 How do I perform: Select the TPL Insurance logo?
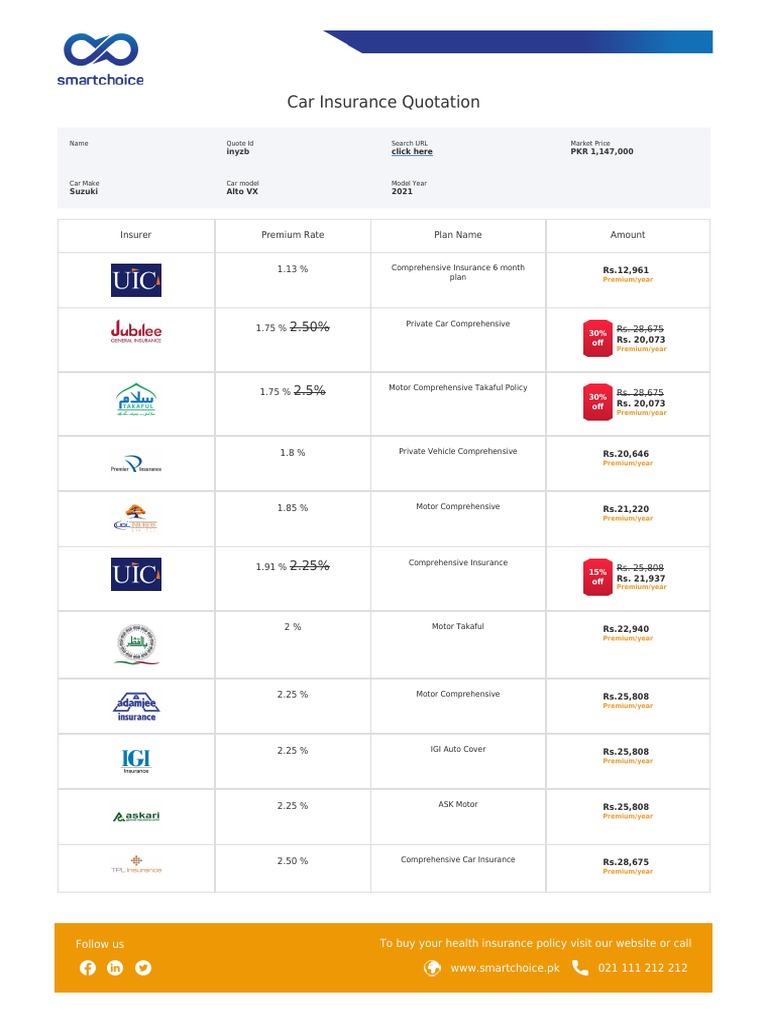[x=136, y=865]
